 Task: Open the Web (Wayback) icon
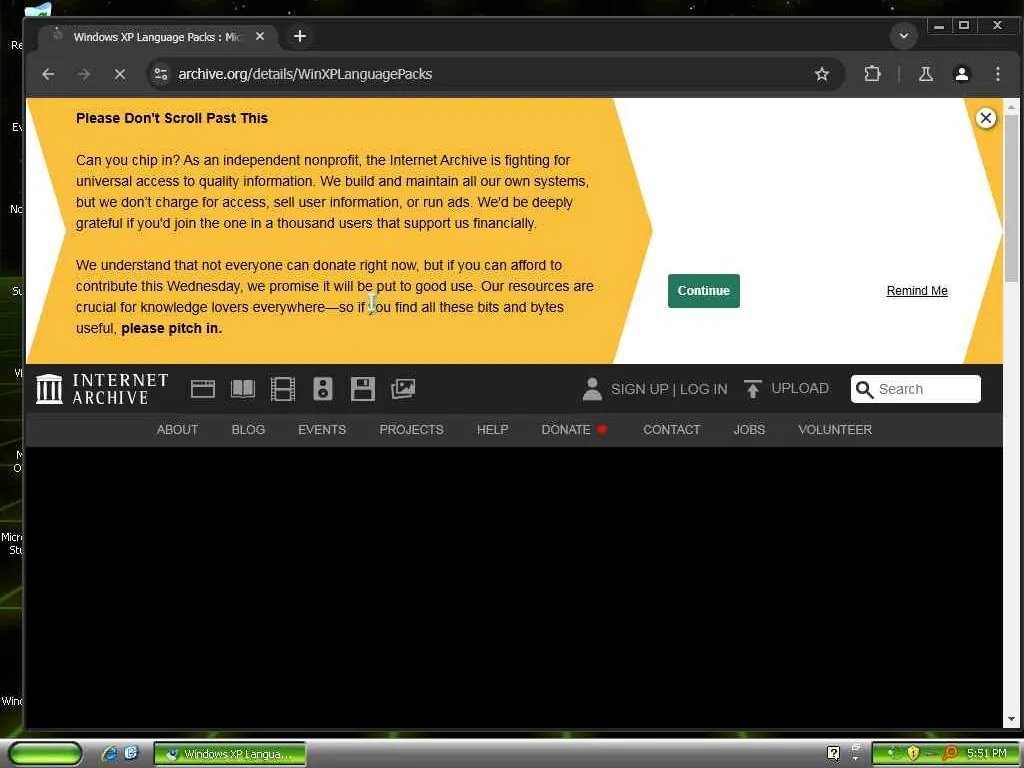click(x=202, y=389)
